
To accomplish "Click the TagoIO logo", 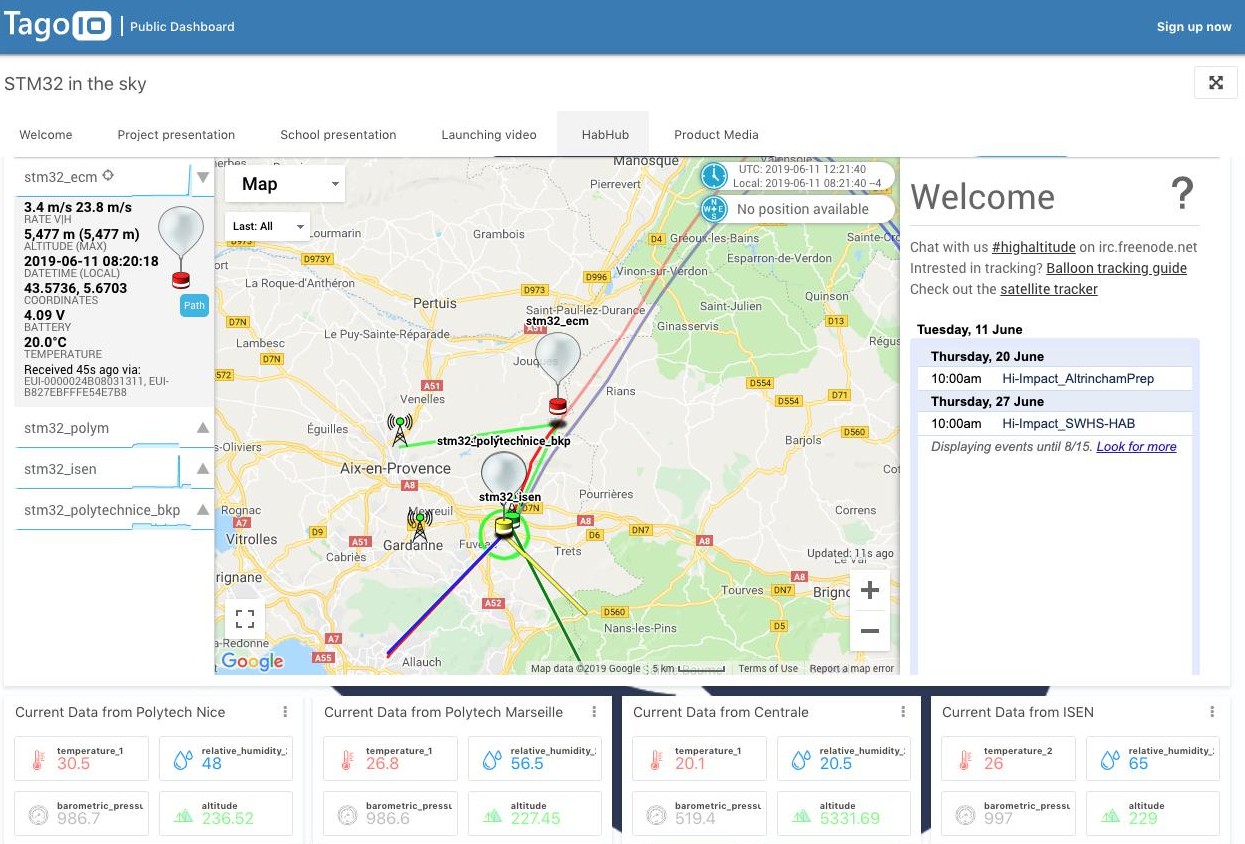I will tap(57, 25).
